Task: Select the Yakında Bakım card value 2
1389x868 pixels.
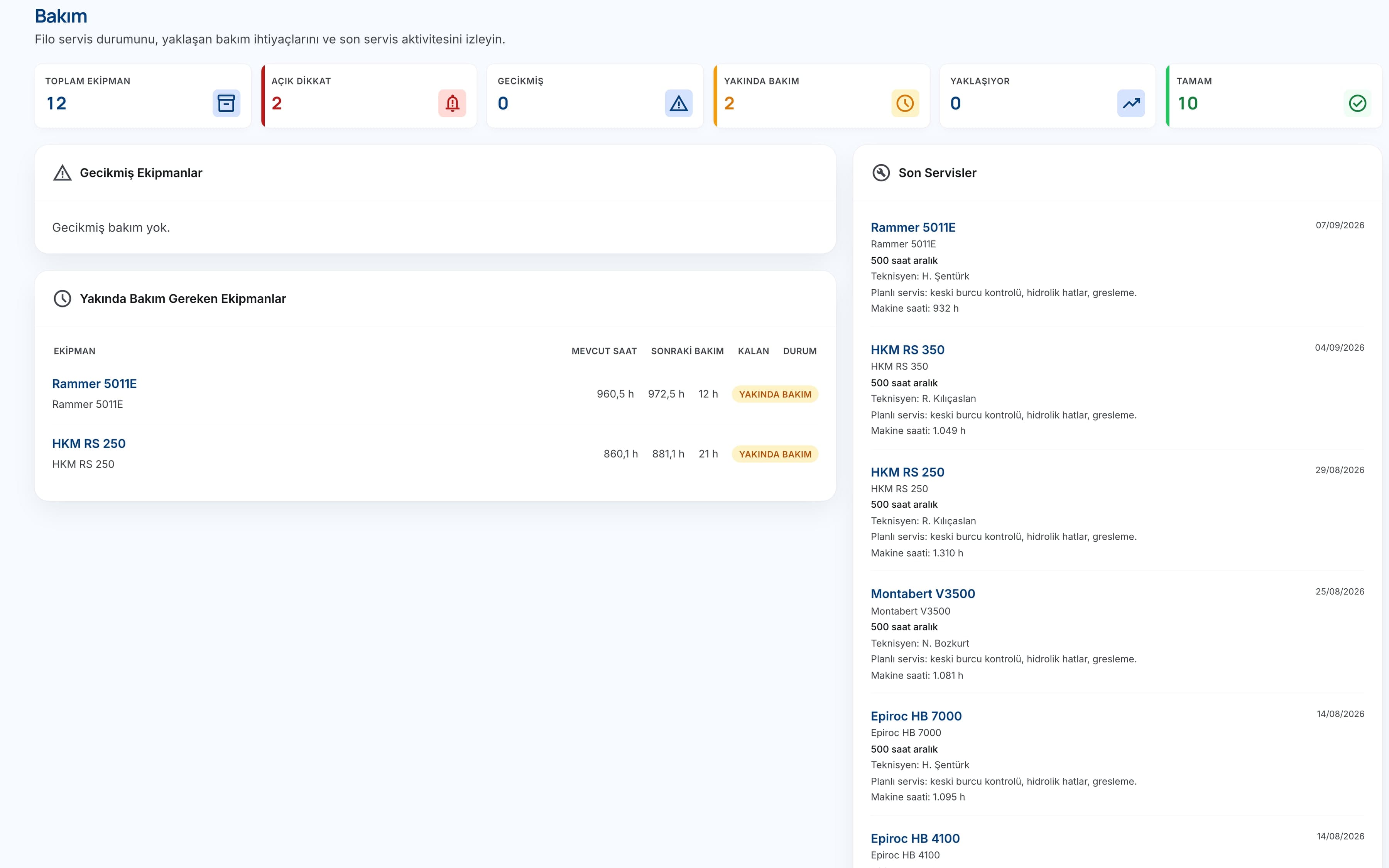Action: pyautogui.click(x=729, y=103)
